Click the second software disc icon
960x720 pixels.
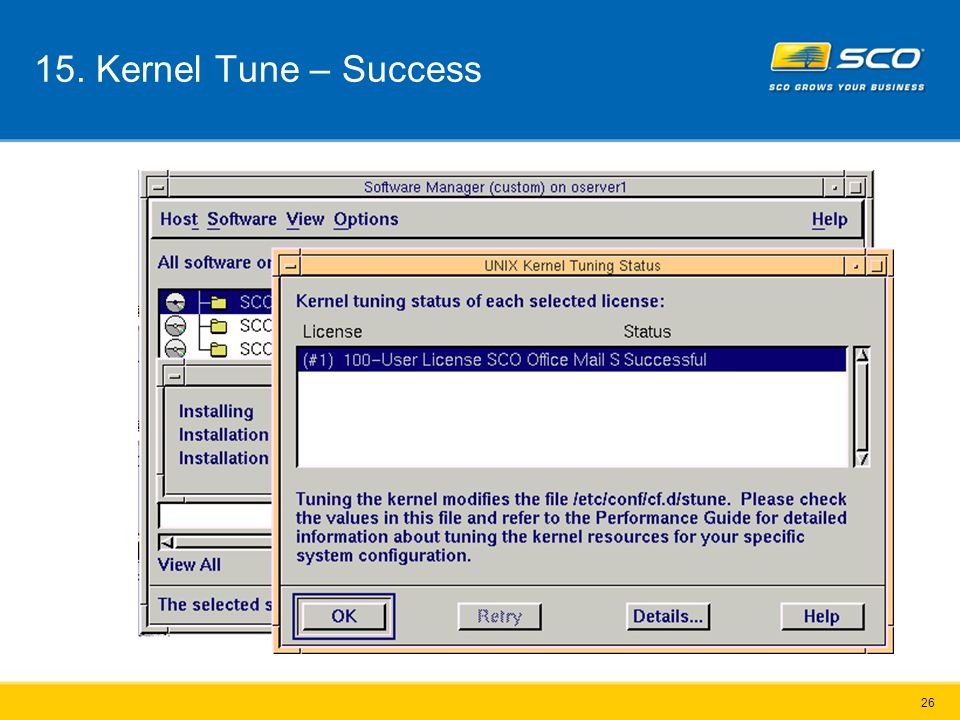click(176, 326)
